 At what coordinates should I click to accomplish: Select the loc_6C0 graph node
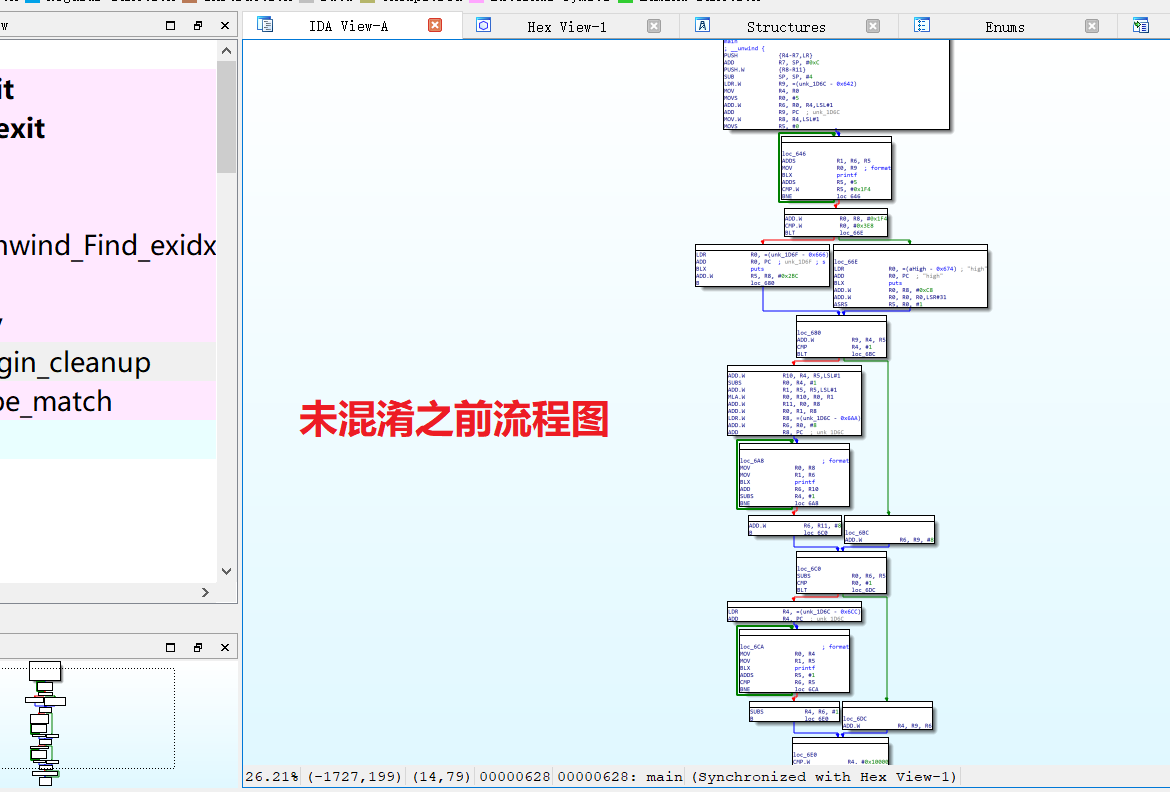click(x=841, y=573)
